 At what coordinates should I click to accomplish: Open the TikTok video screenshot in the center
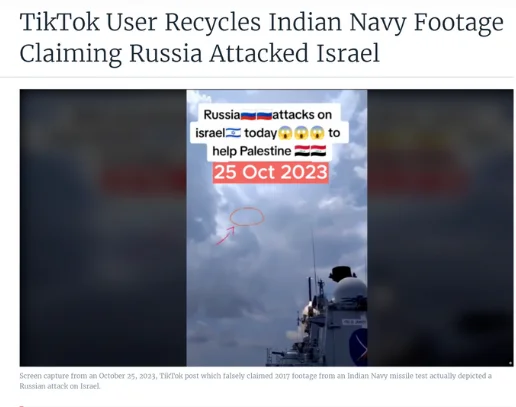click(277, 228)
